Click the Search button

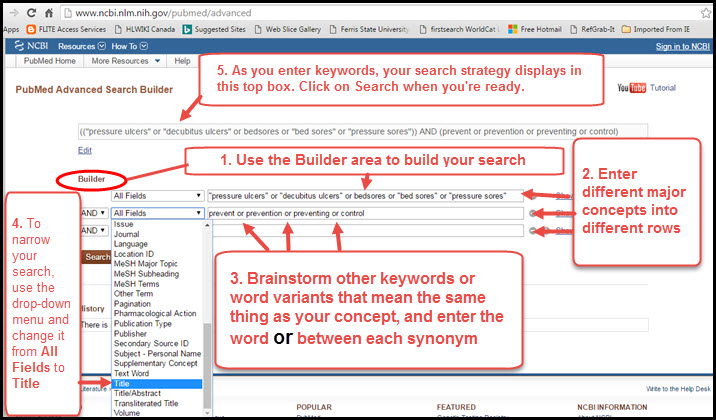click(96, 257)
